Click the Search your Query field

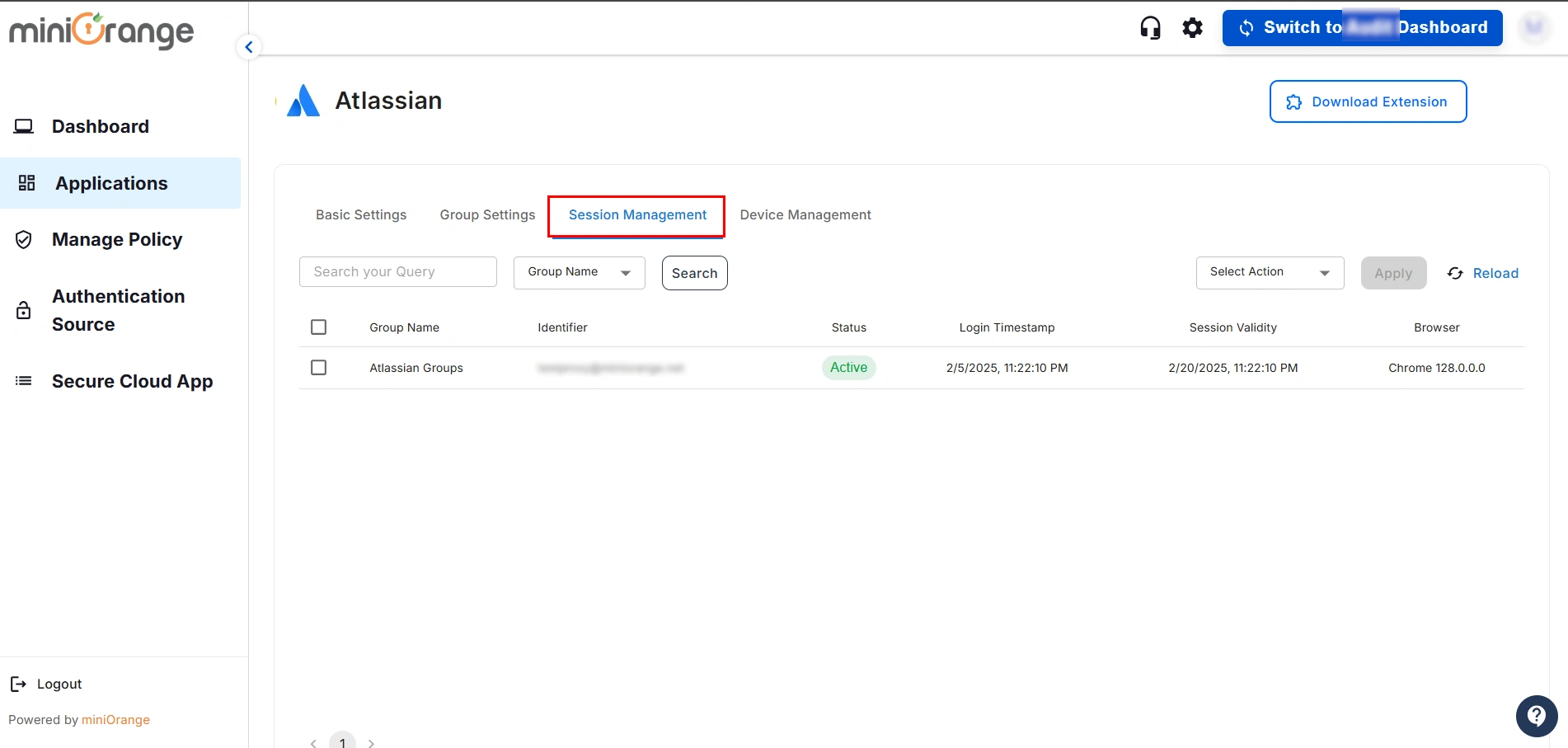[397, 271]
